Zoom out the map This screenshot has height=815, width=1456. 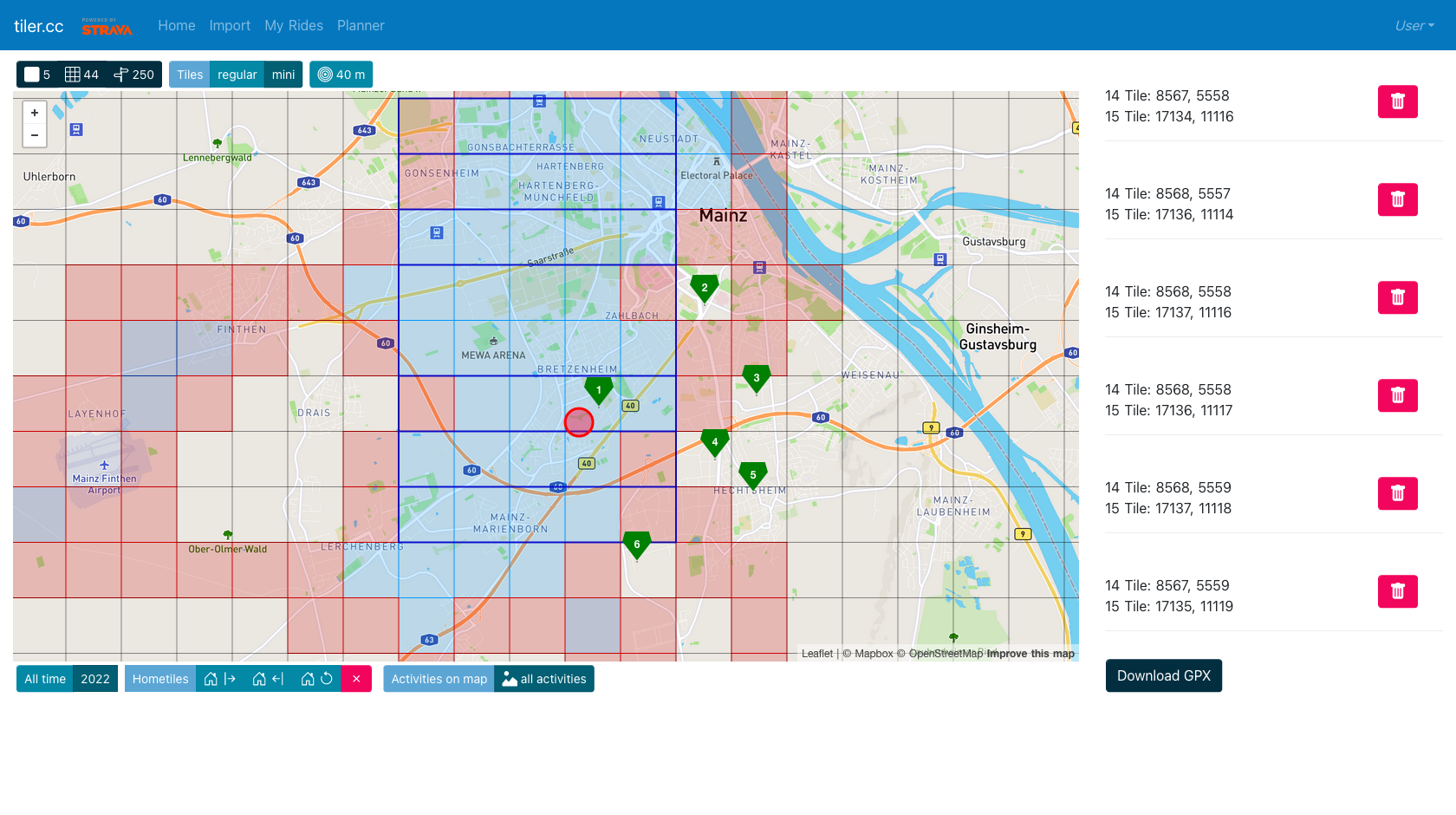coord(35,135)
